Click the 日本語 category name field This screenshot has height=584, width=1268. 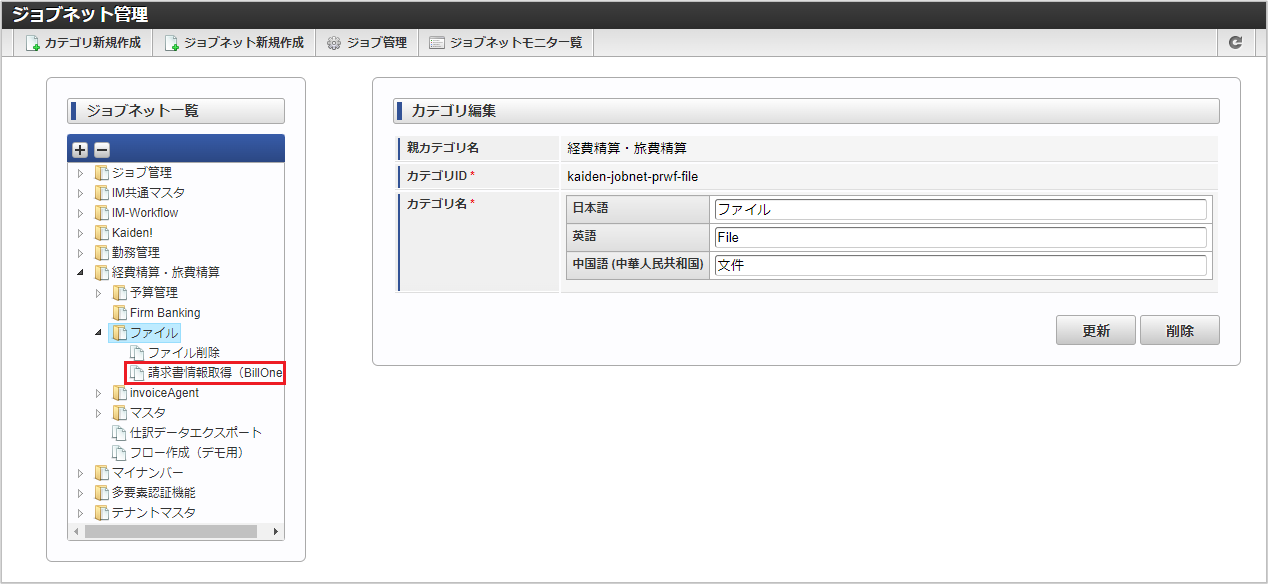[x=960, y=210]
